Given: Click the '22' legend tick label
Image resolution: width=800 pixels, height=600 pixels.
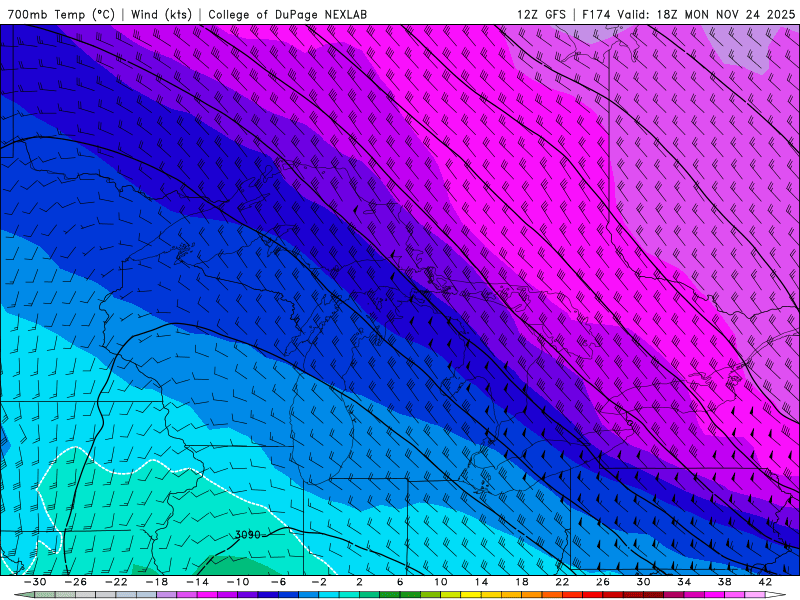Looking at the screenshot, I should (562, 582).
